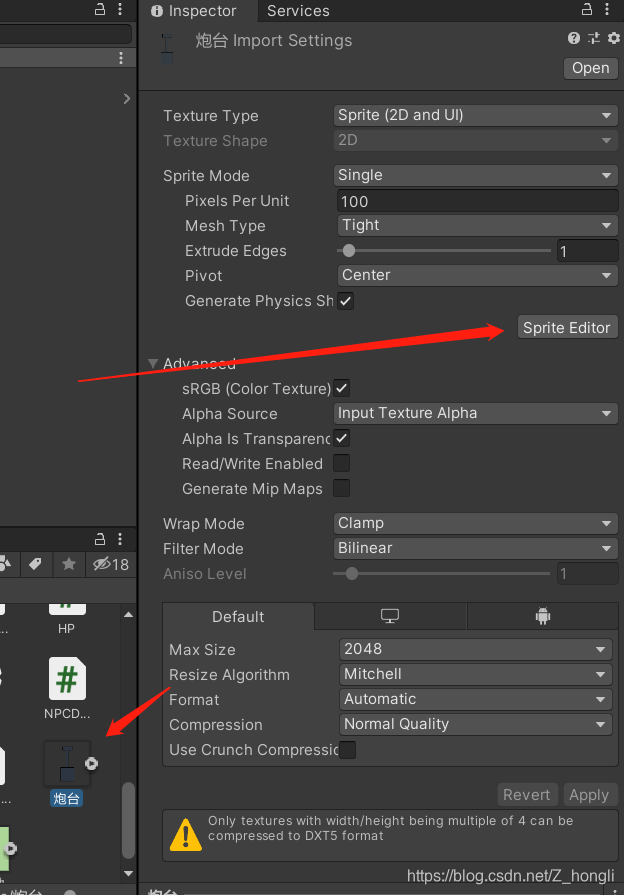
Task: Open the Pivot dropdown
Action: pyautogui.click(x=477, y=275)
